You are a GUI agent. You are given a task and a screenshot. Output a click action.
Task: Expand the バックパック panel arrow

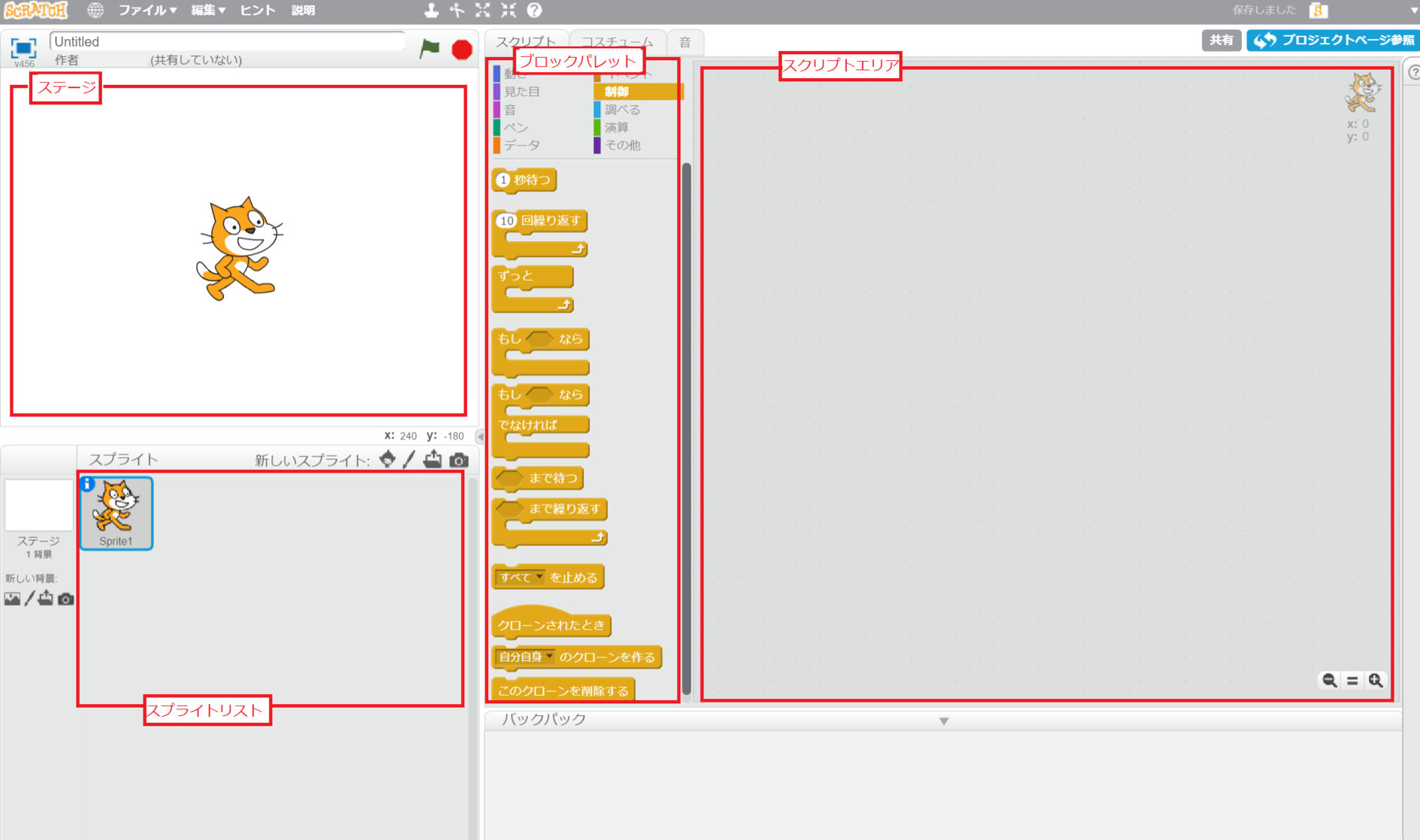(944, 721)
